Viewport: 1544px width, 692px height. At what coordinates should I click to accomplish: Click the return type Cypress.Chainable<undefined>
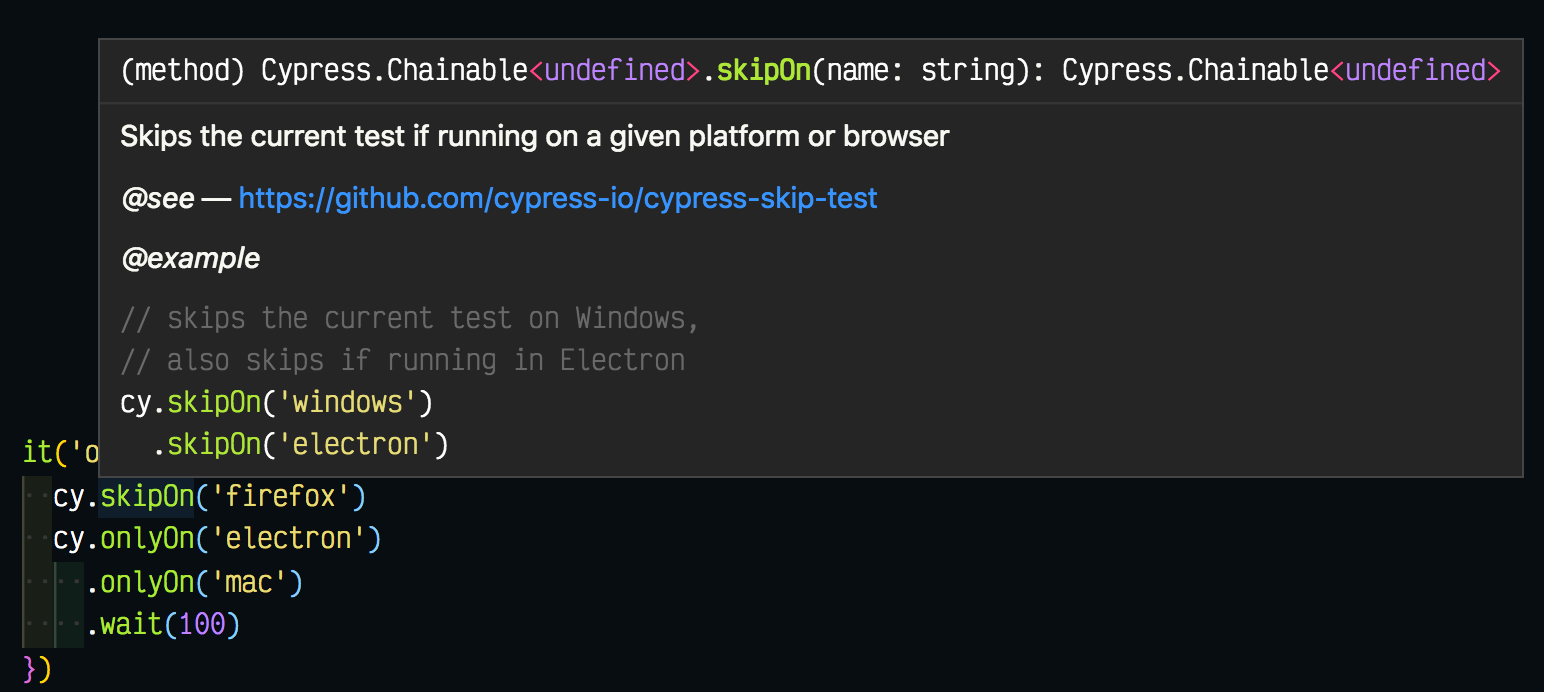(1282, 71)
